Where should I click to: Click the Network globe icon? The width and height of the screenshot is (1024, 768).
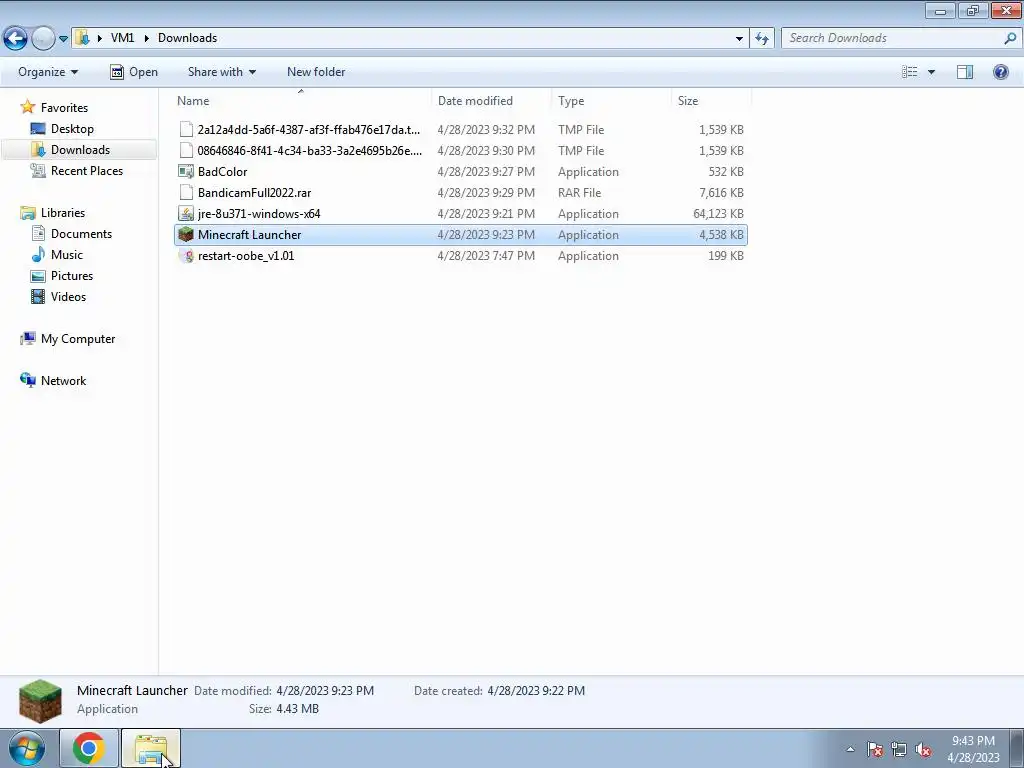[27, 380]
